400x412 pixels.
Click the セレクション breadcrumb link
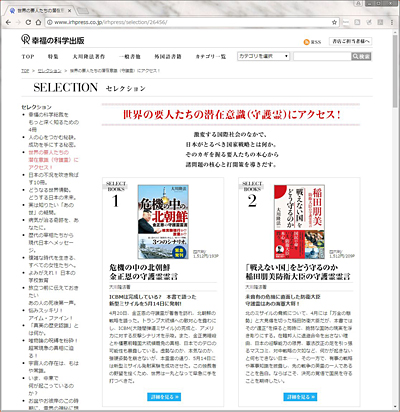tap(50, 71)
